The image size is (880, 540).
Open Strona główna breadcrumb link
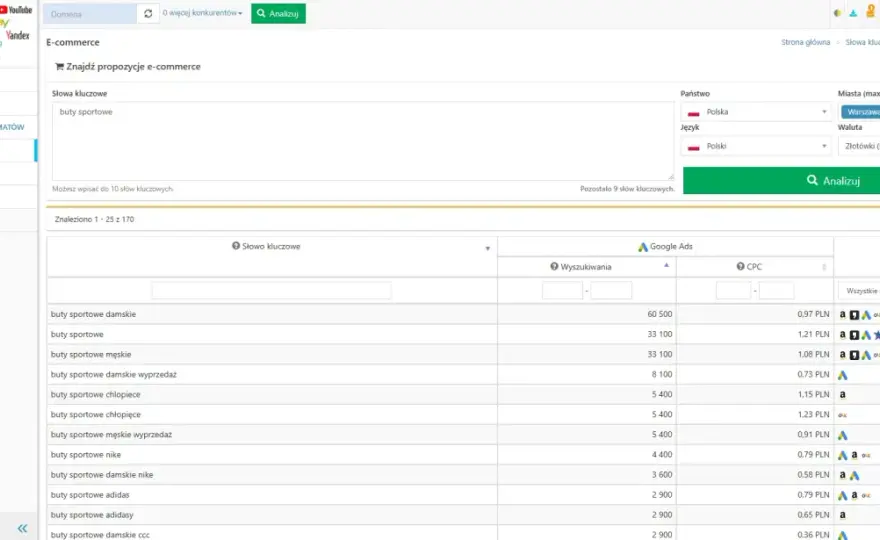pos(805,42)
